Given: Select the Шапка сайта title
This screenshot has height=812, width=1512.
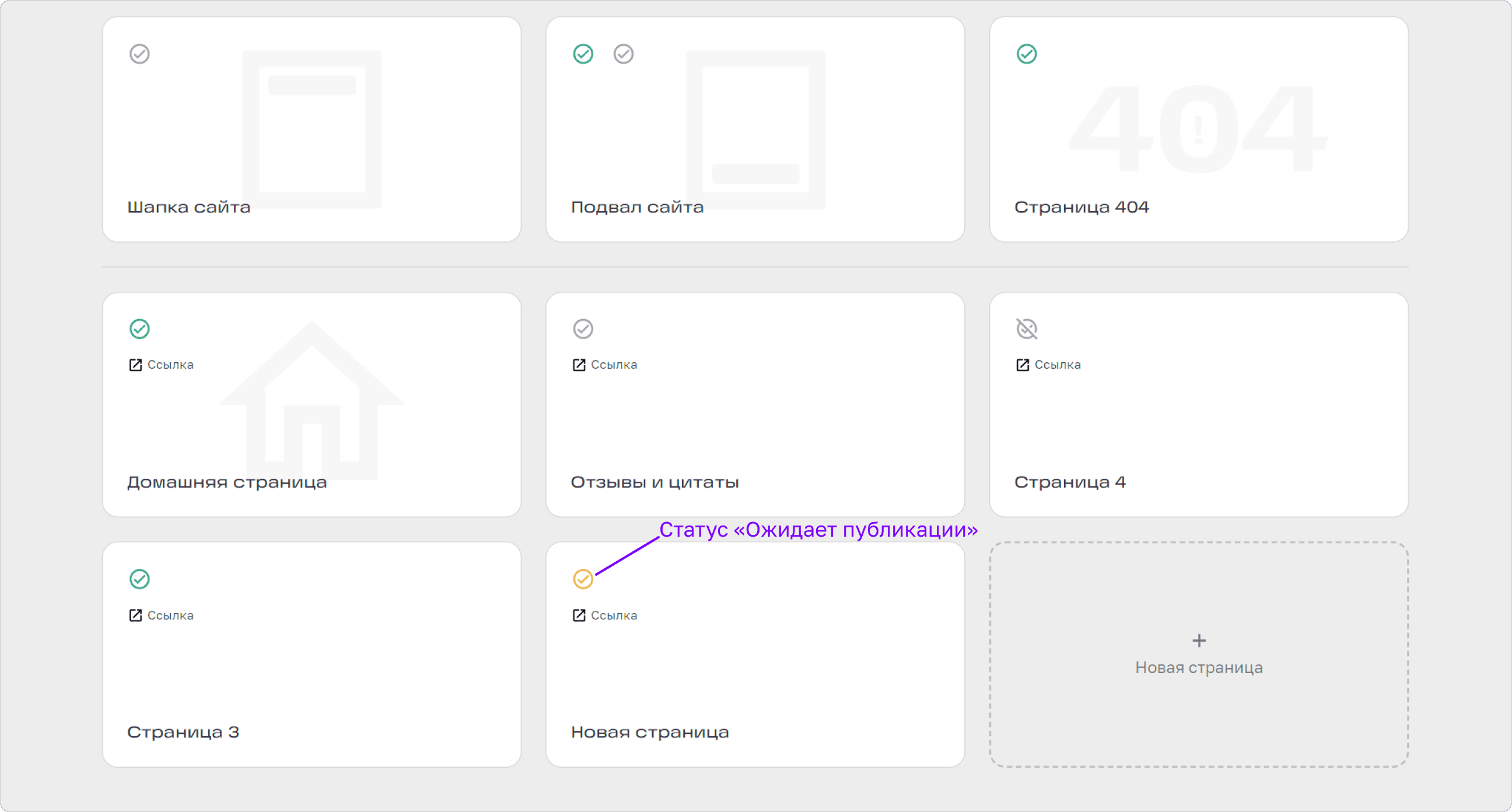Looking at the screenshot, I should coord(189,207).
